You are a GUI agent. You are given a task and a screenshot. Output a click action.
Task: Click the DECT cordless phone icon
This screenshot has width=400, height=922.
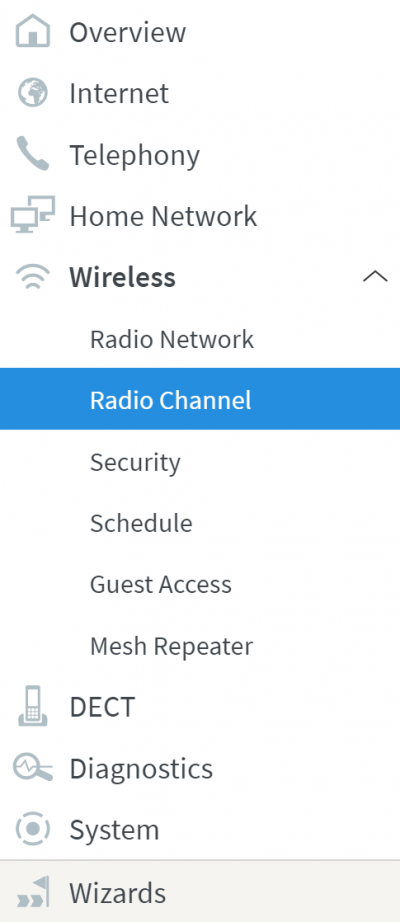click(33, 706)
